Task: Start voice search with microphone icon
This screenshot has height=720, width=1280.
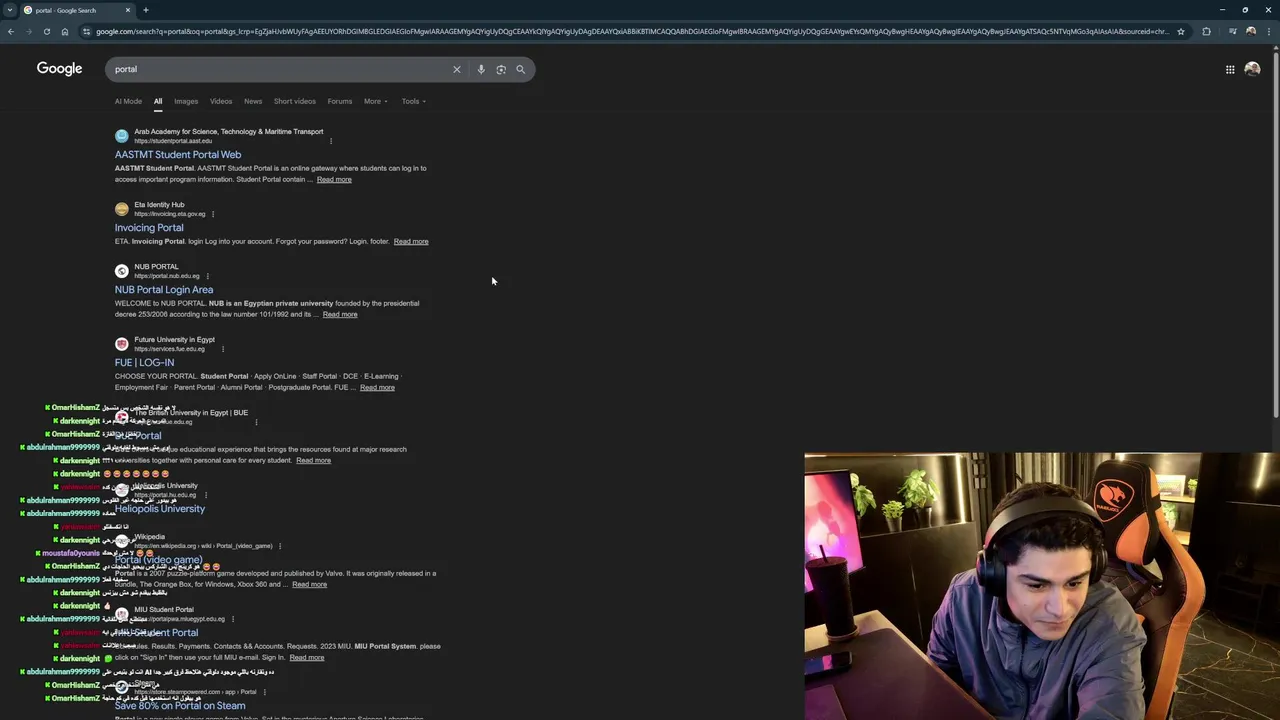Action: point(481,69)
